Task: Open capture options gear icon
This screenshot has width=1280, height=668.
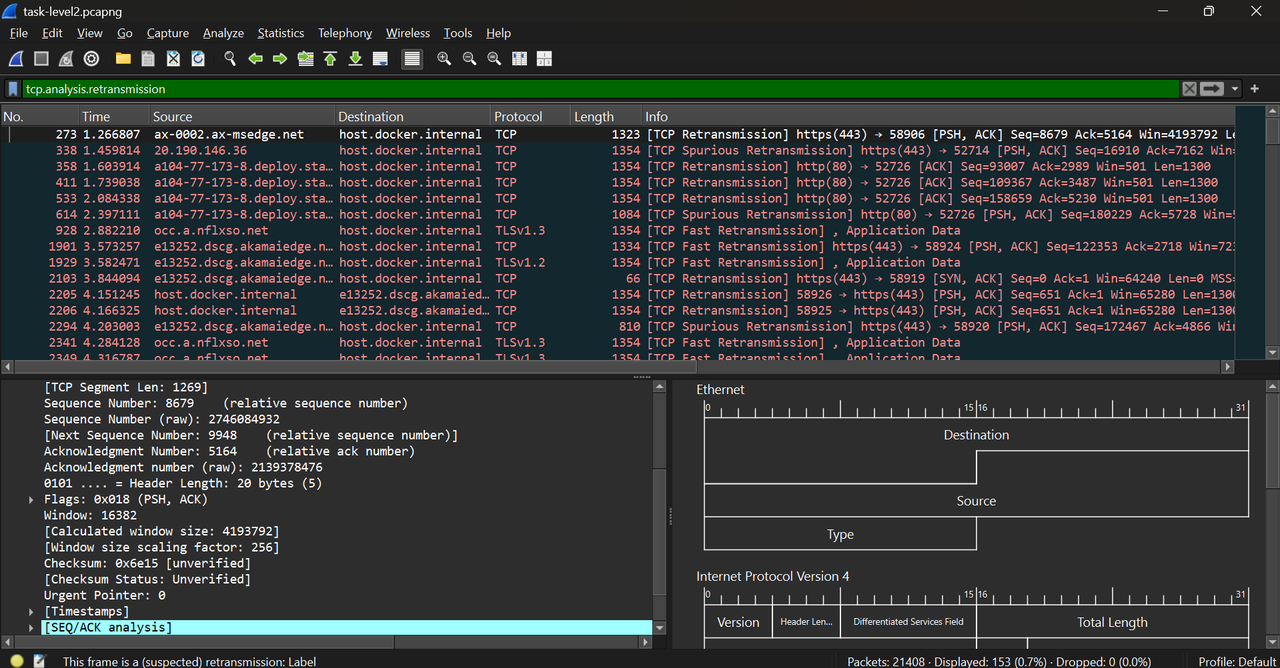Action: 91,59
